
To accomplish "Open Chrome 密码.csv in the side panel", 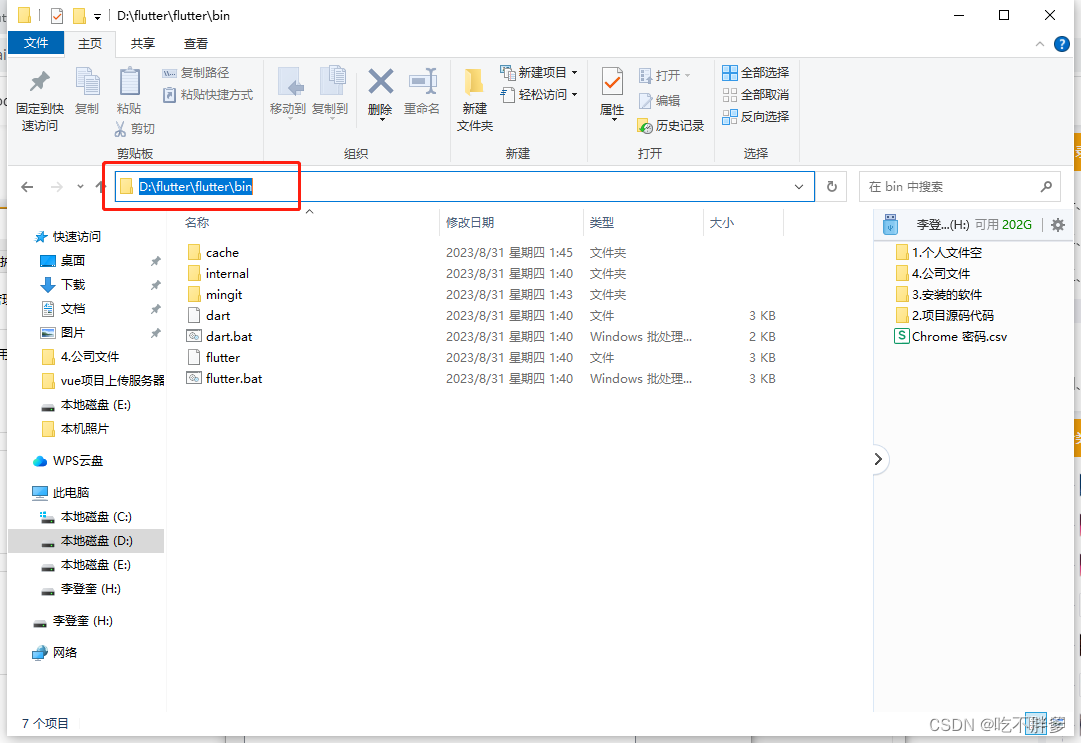I will (x=951, y=336).
